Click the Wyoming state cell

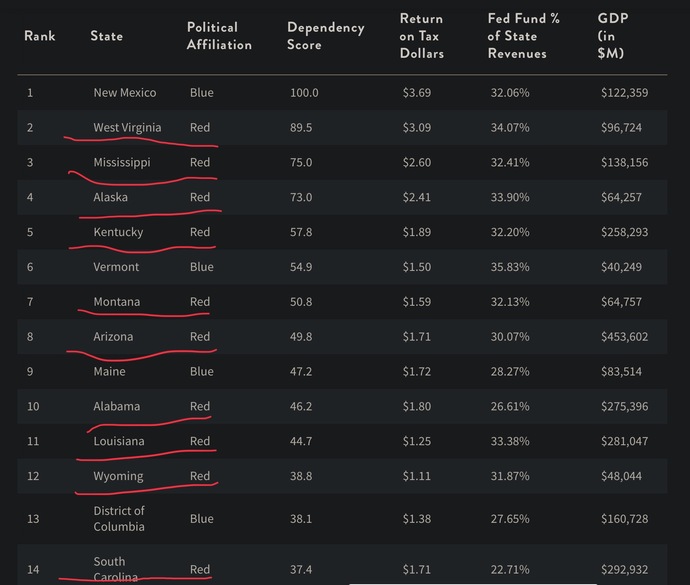coord(118,476)
